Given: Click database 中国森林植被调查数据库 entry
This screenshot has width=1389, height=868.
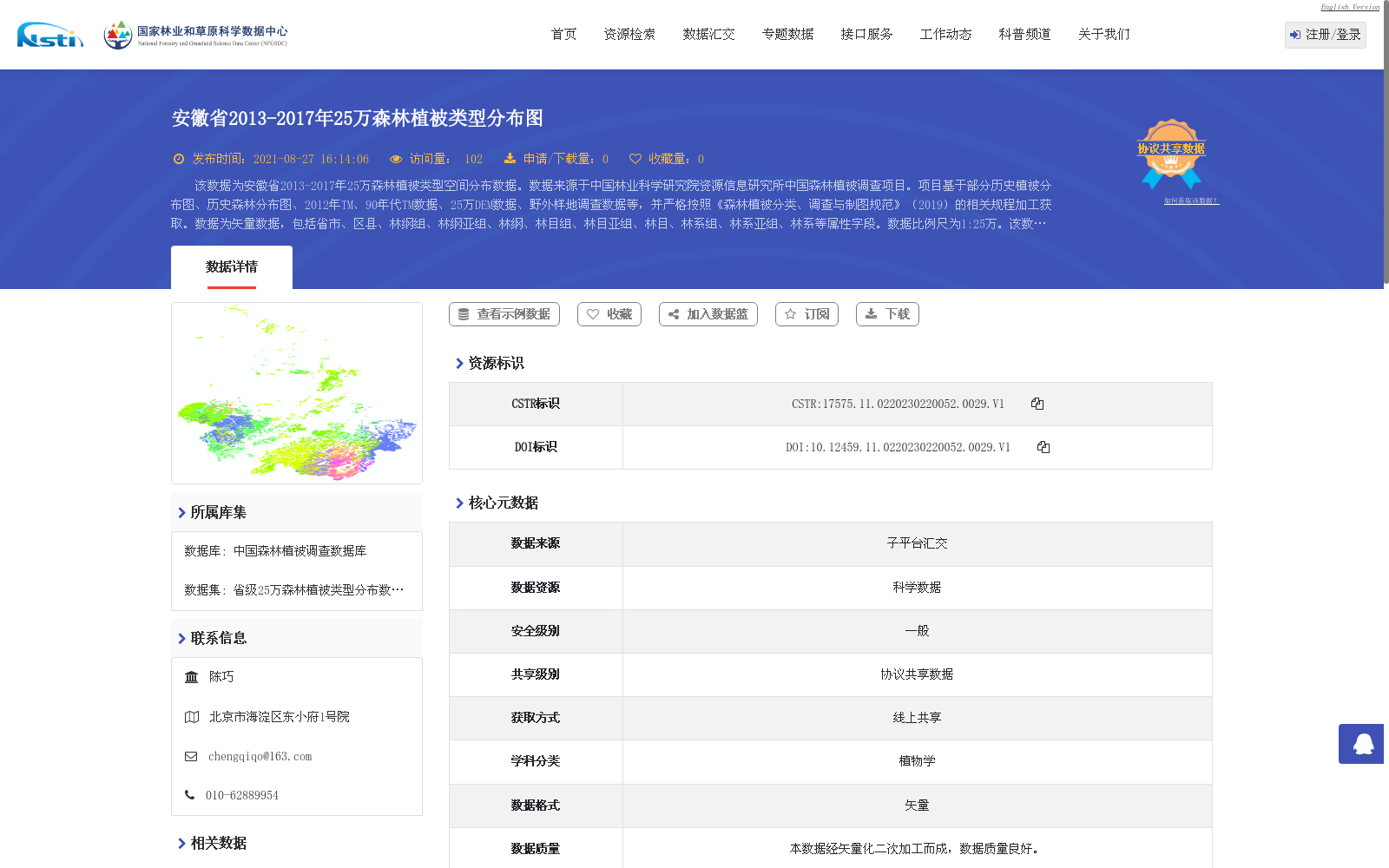Looking at the screenshot, I should point(300,551).
